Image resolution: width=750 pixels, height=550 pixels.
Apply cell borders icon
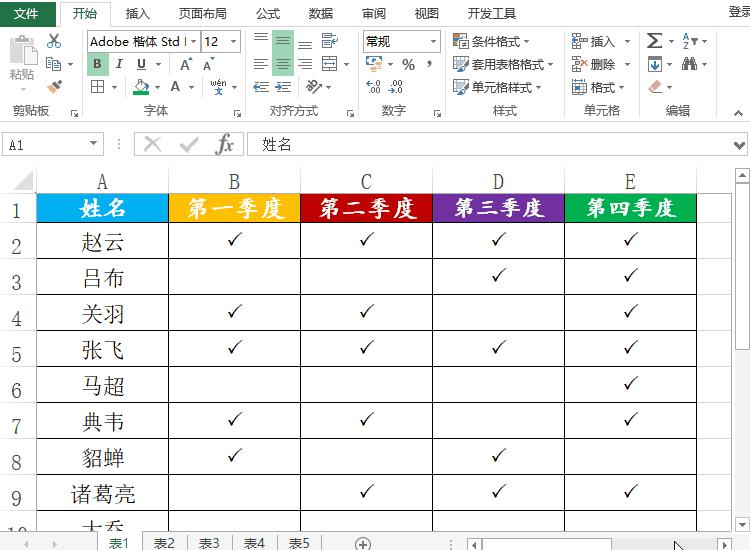click(98, 87)
